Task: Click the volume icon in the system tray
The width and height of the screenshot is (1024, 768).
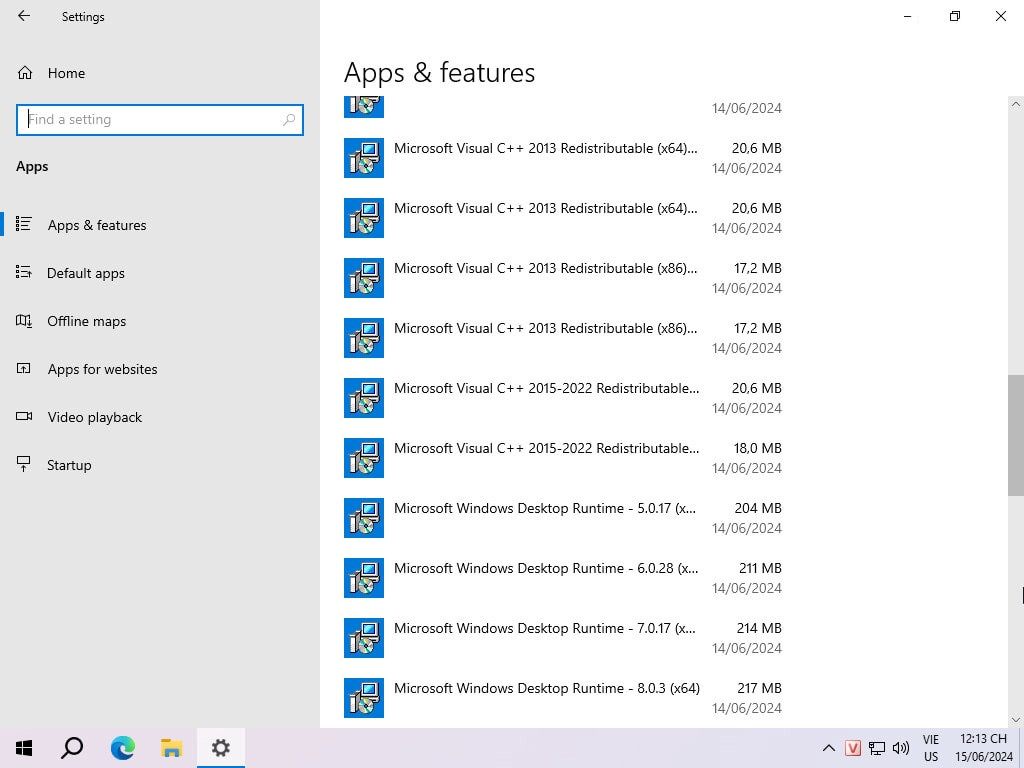Action: pos(900,748)
